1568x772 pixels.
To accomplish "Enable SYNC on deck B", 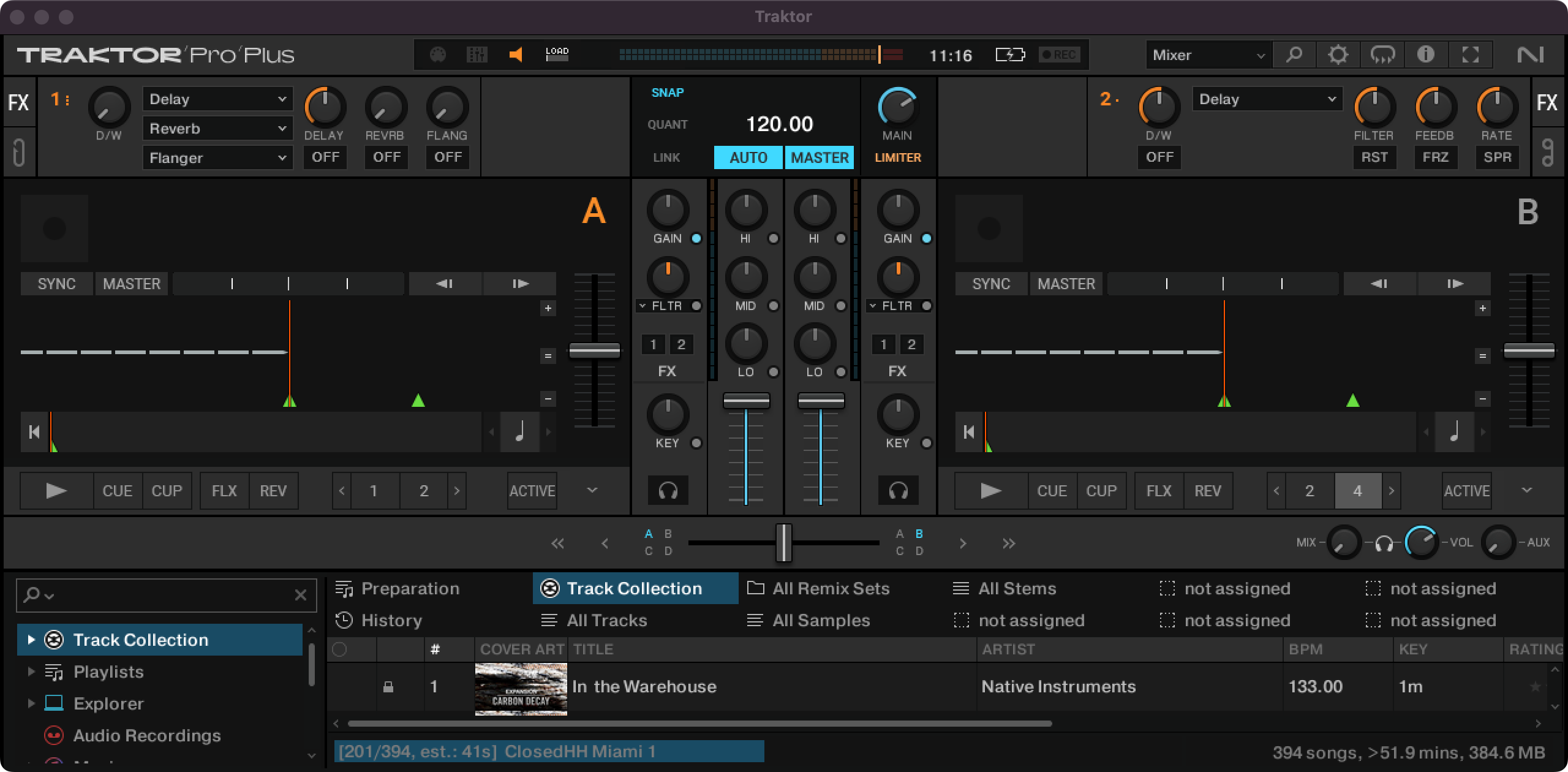I will click(991, 284).
